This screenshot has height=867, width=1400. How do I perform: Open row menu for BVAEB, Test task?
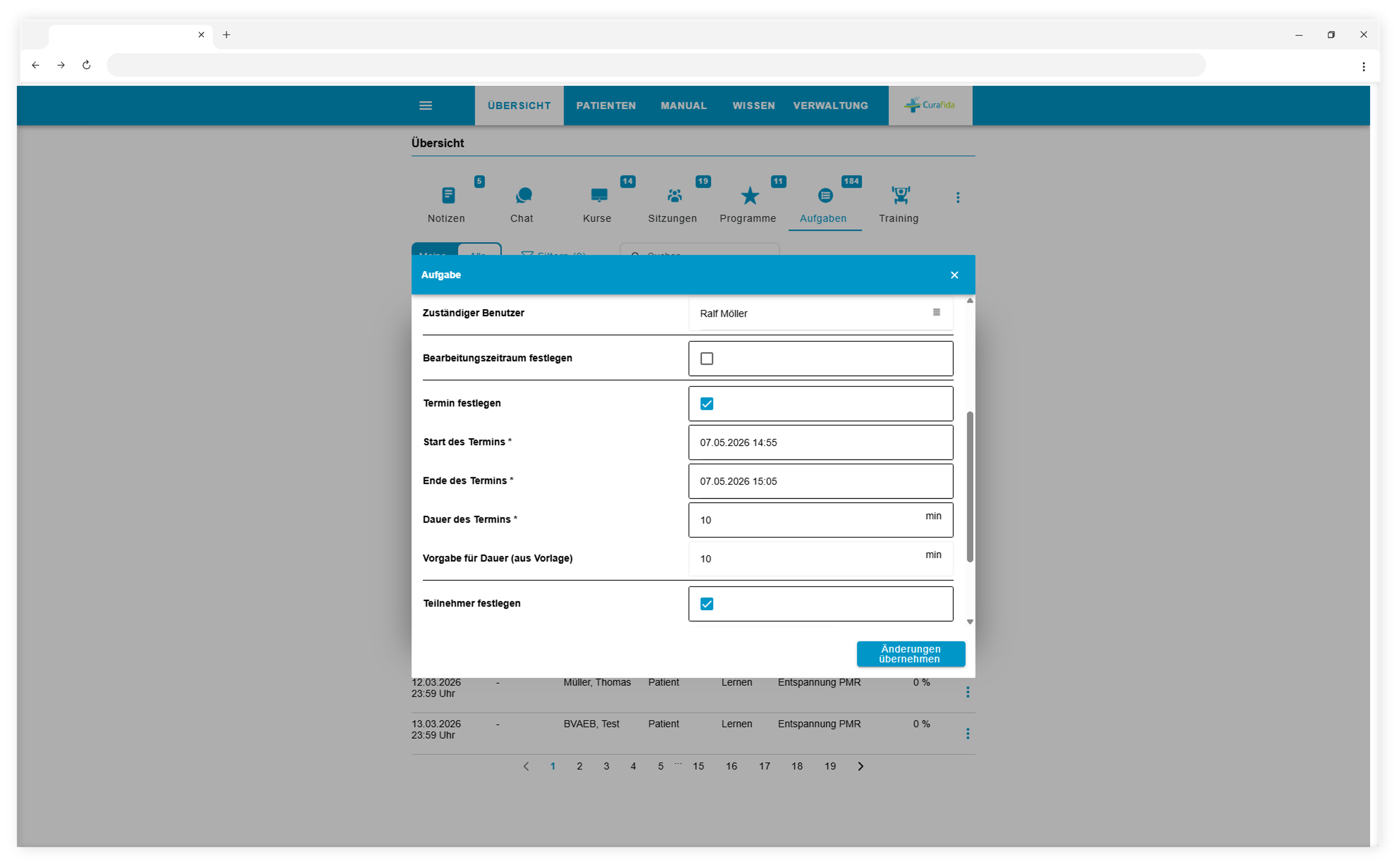[967, 734]
